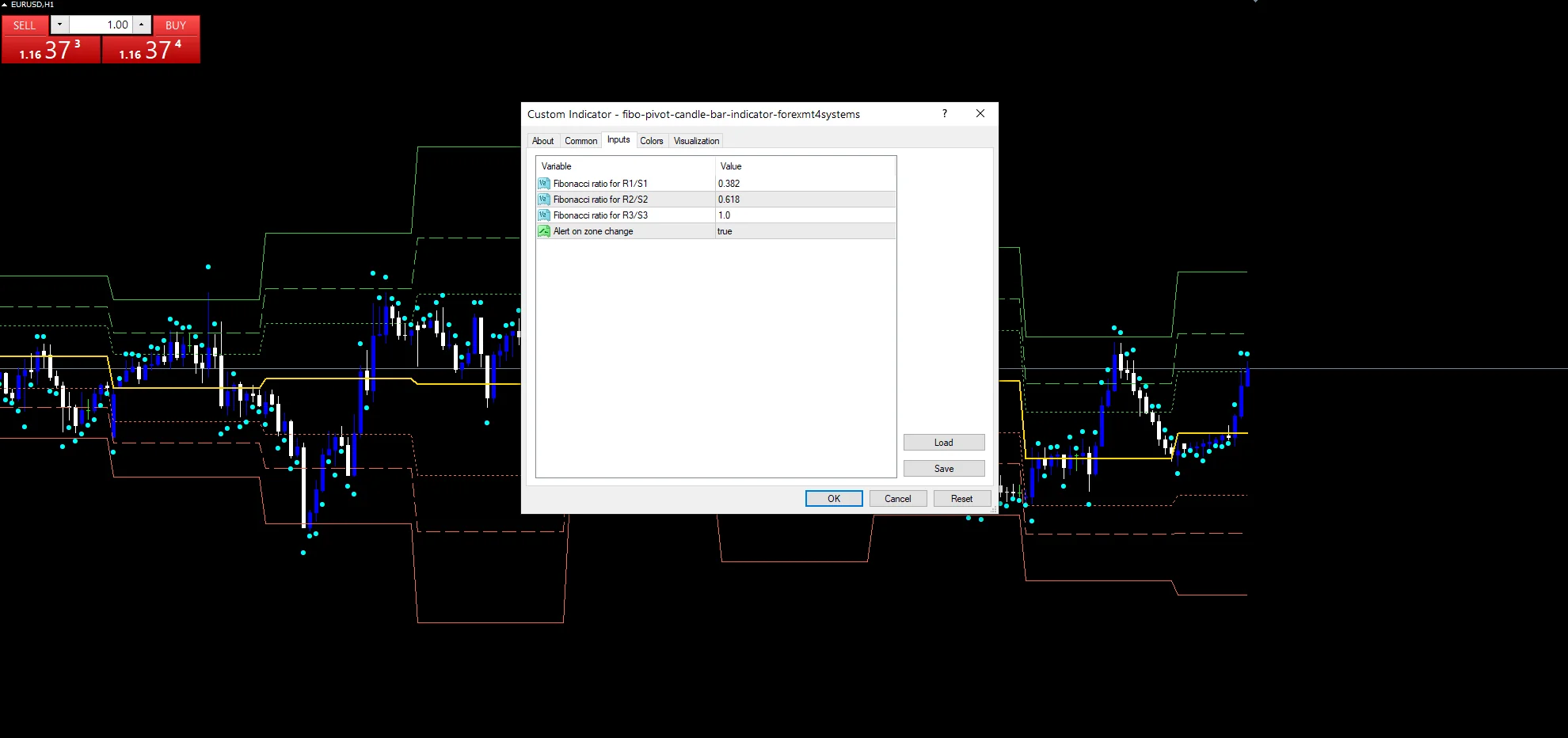The width and height of the screenshot is (1568, 738).
Task: Increase the trade volume with the up arrow
Action: pos(142,25)
